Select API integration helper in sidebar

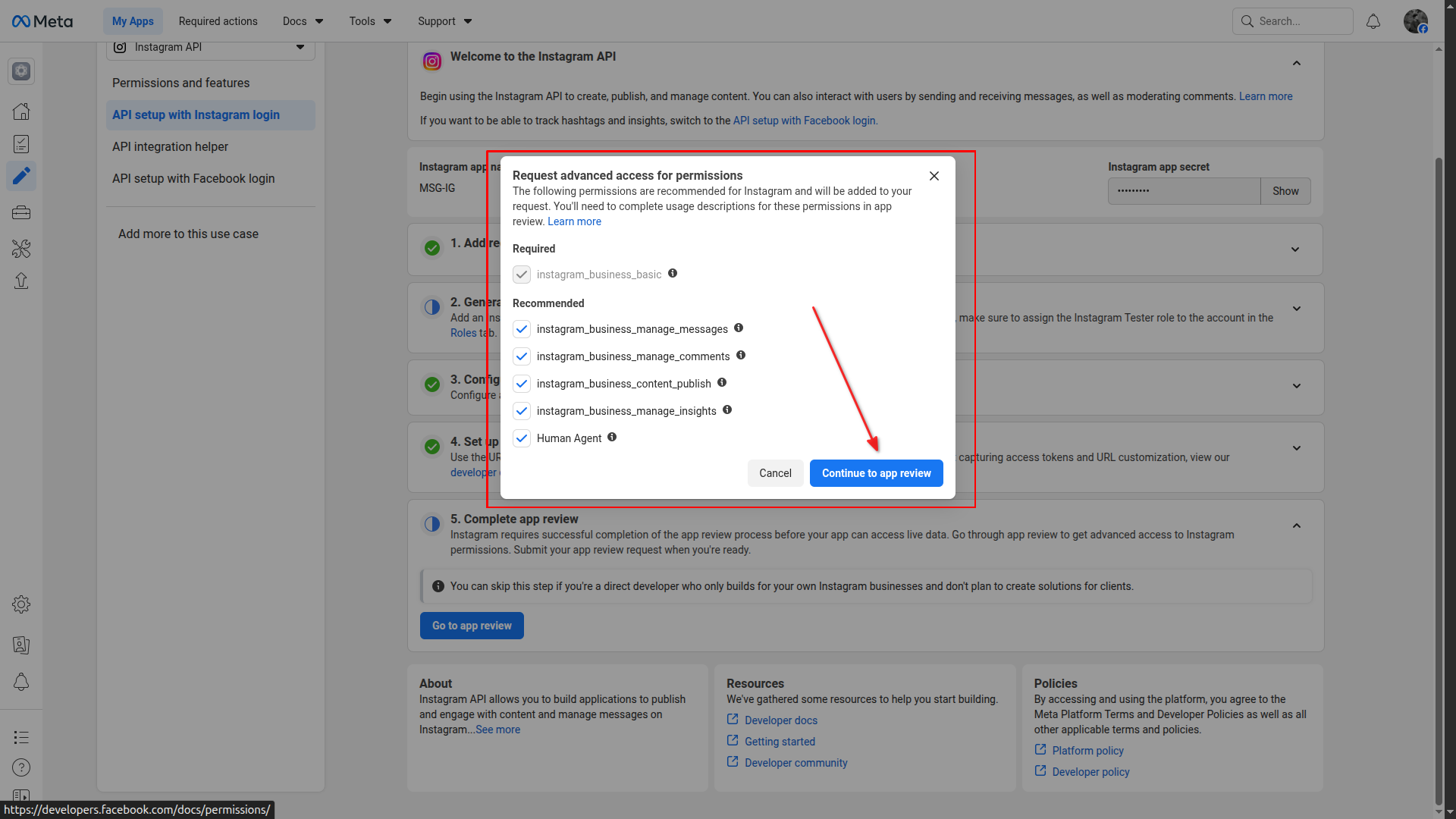point(170,146)
